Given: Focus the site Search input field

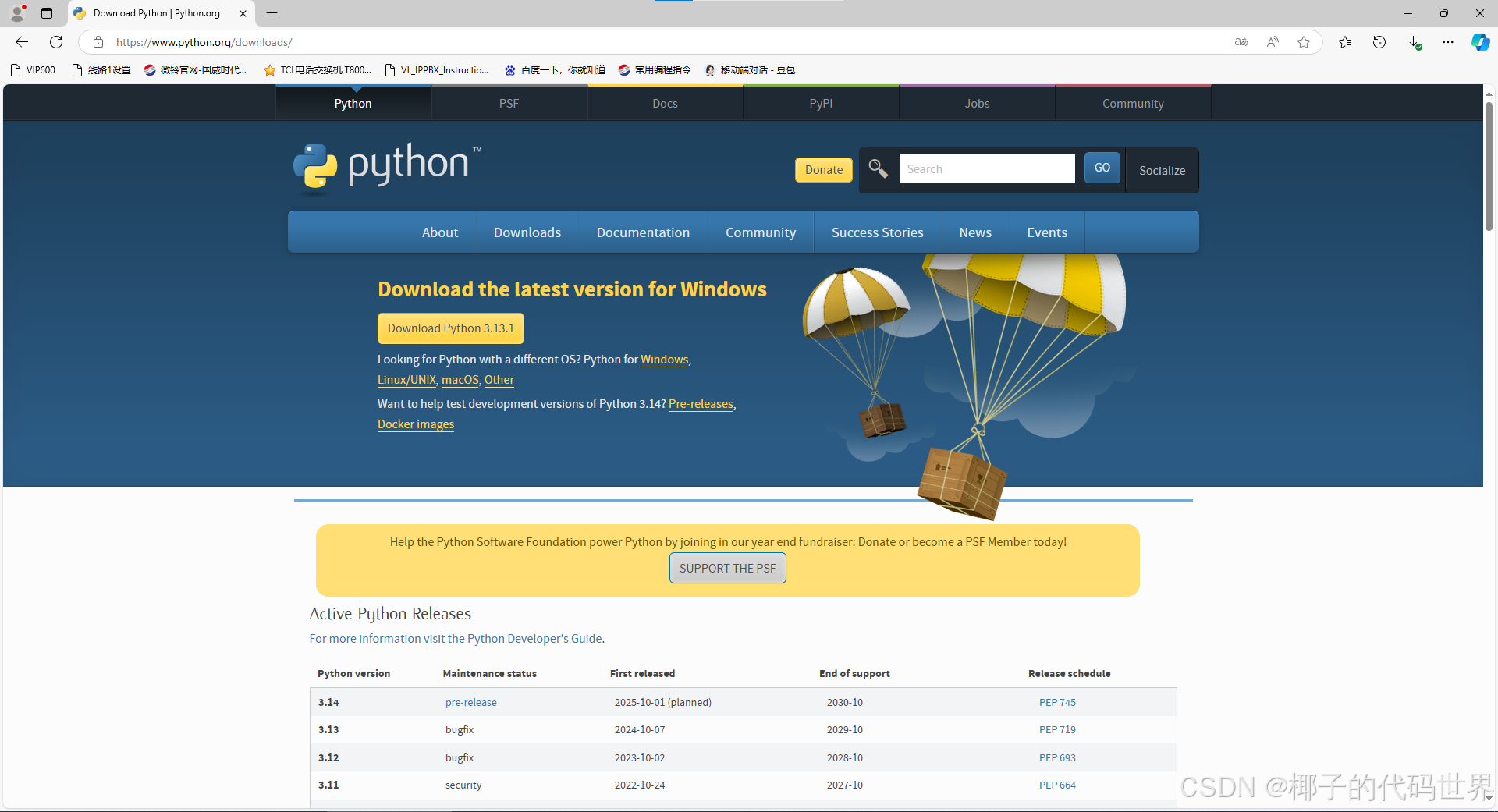Looking at the screenshot, I should tap(987, 169).
